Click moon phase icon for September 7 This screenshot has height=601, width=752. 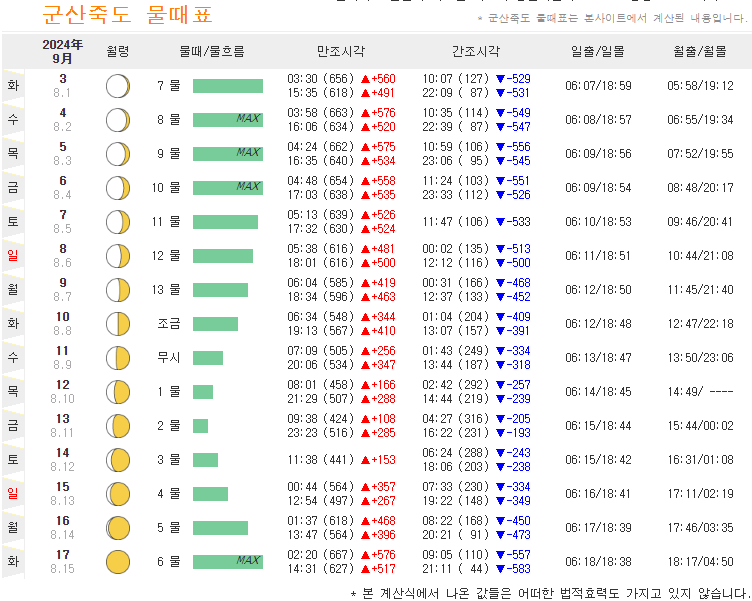point(118,222)
